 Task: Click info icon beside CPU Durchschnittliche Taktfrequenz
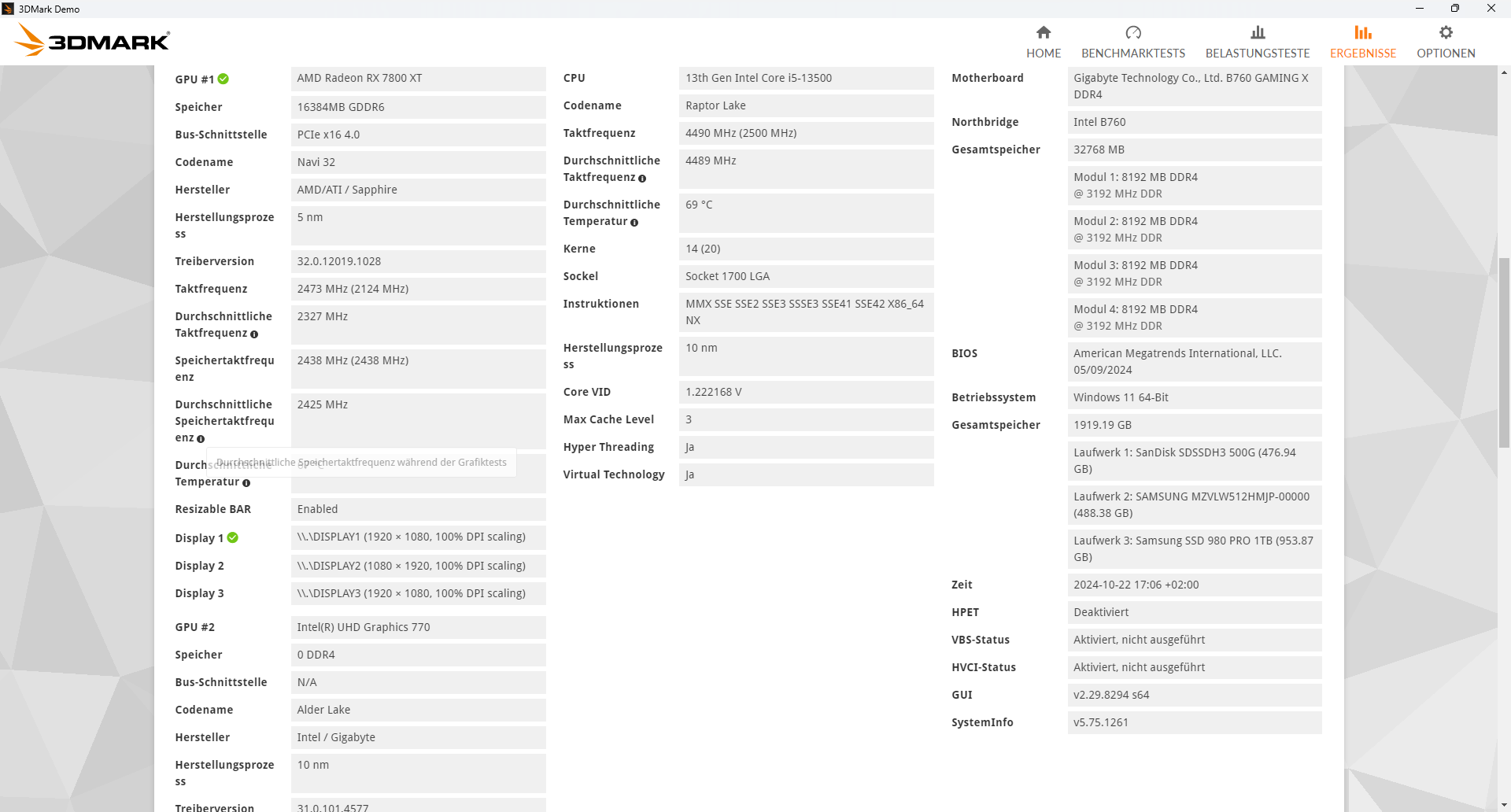(642, 179)
